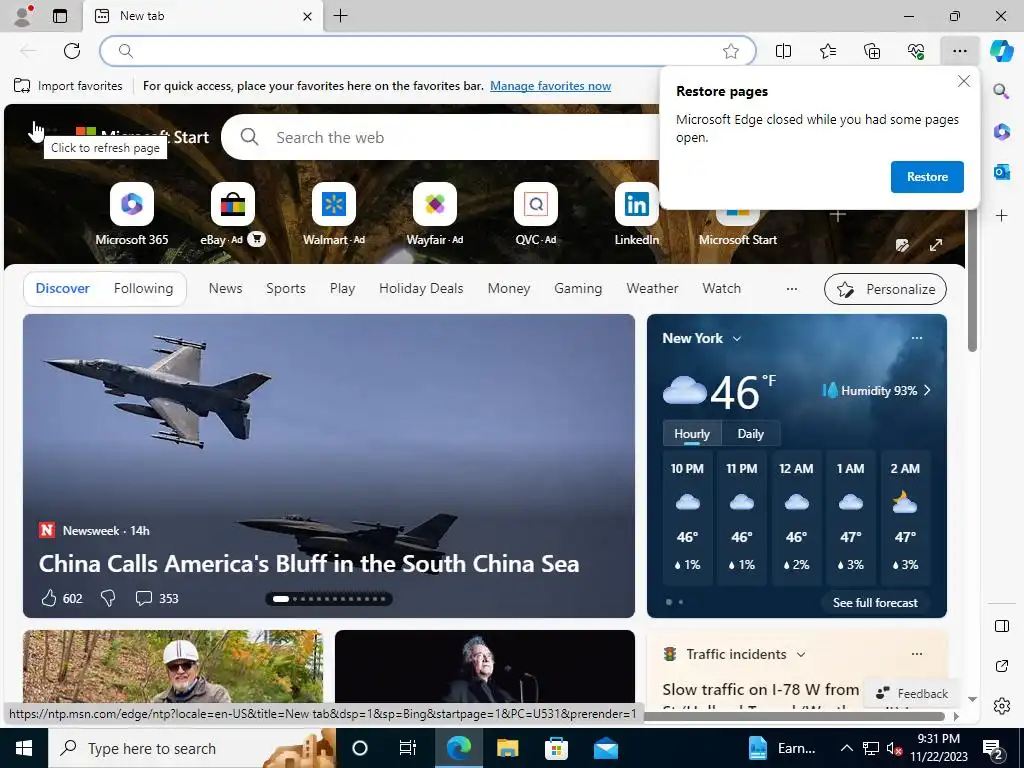This screenshot has height=768, width=1024.
Task: Close the Restore pages popup
Action: pos(963,82)
